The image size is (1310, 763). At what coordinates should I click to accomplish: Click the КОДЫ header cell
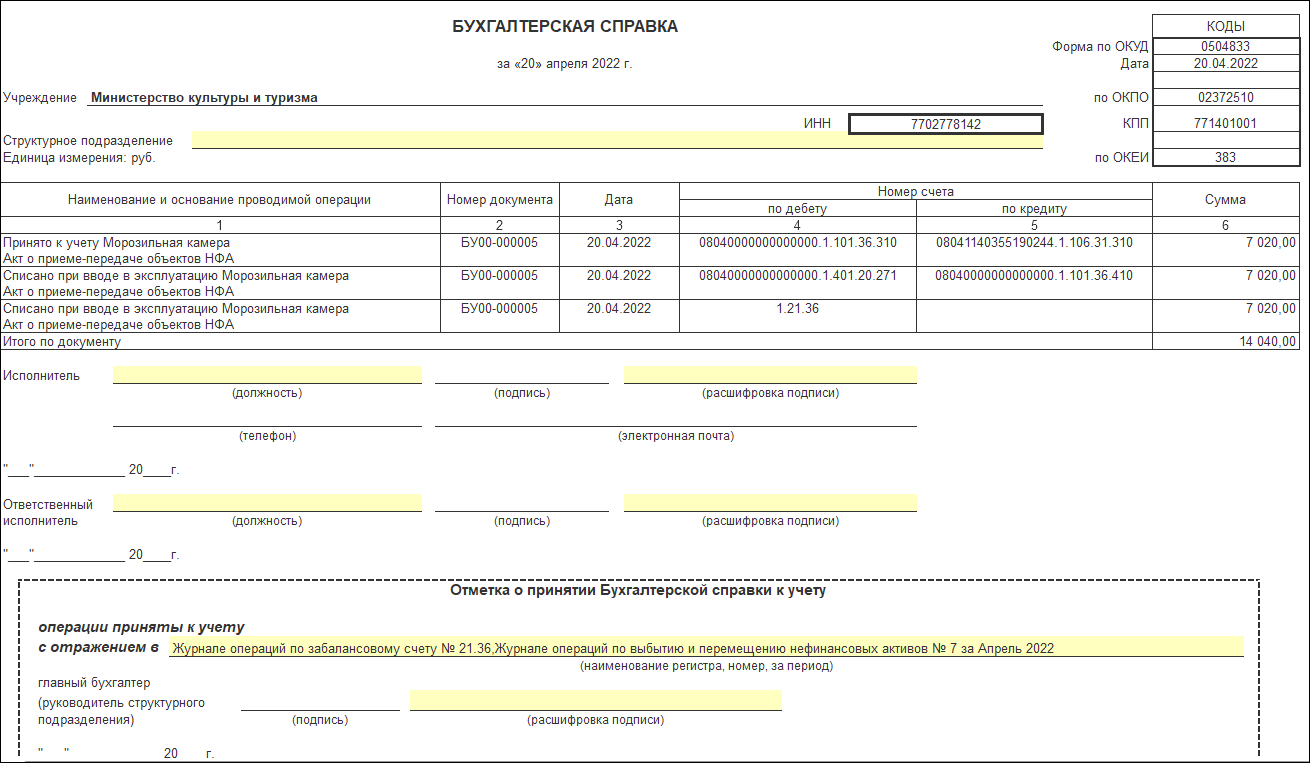click(1226, 27)
